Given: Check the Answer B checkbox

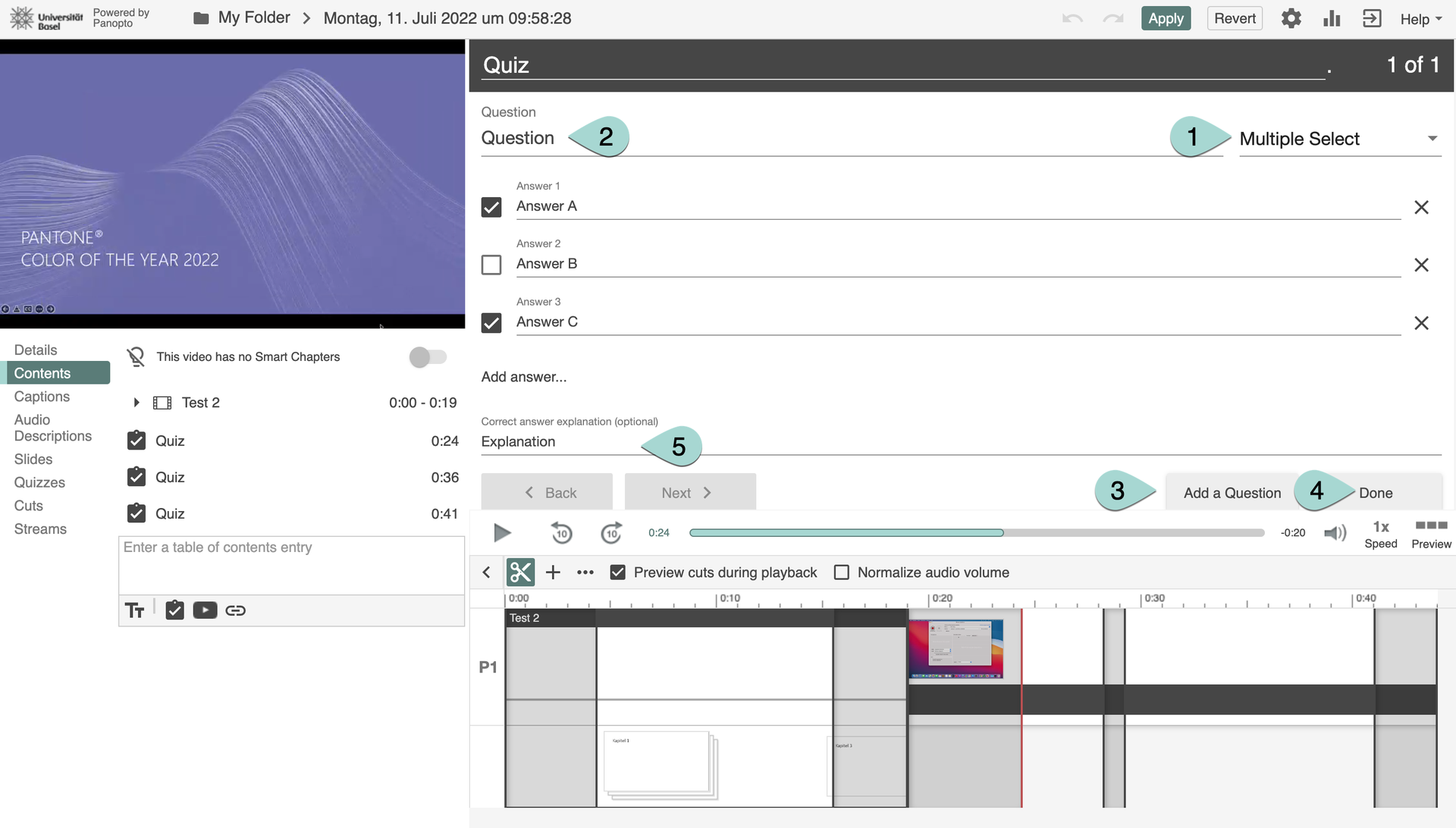Looking at the screenshot, I should click(x=491, y=265).
